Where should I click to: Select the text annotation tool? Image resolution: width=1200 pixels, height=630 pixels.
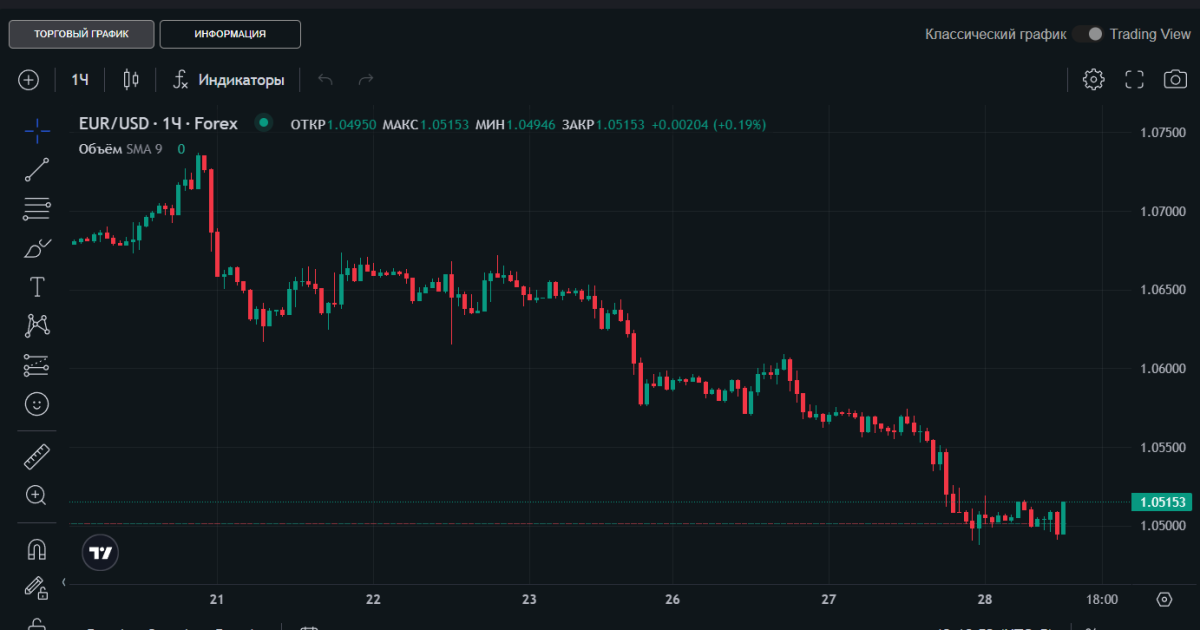tap(37, 287)
